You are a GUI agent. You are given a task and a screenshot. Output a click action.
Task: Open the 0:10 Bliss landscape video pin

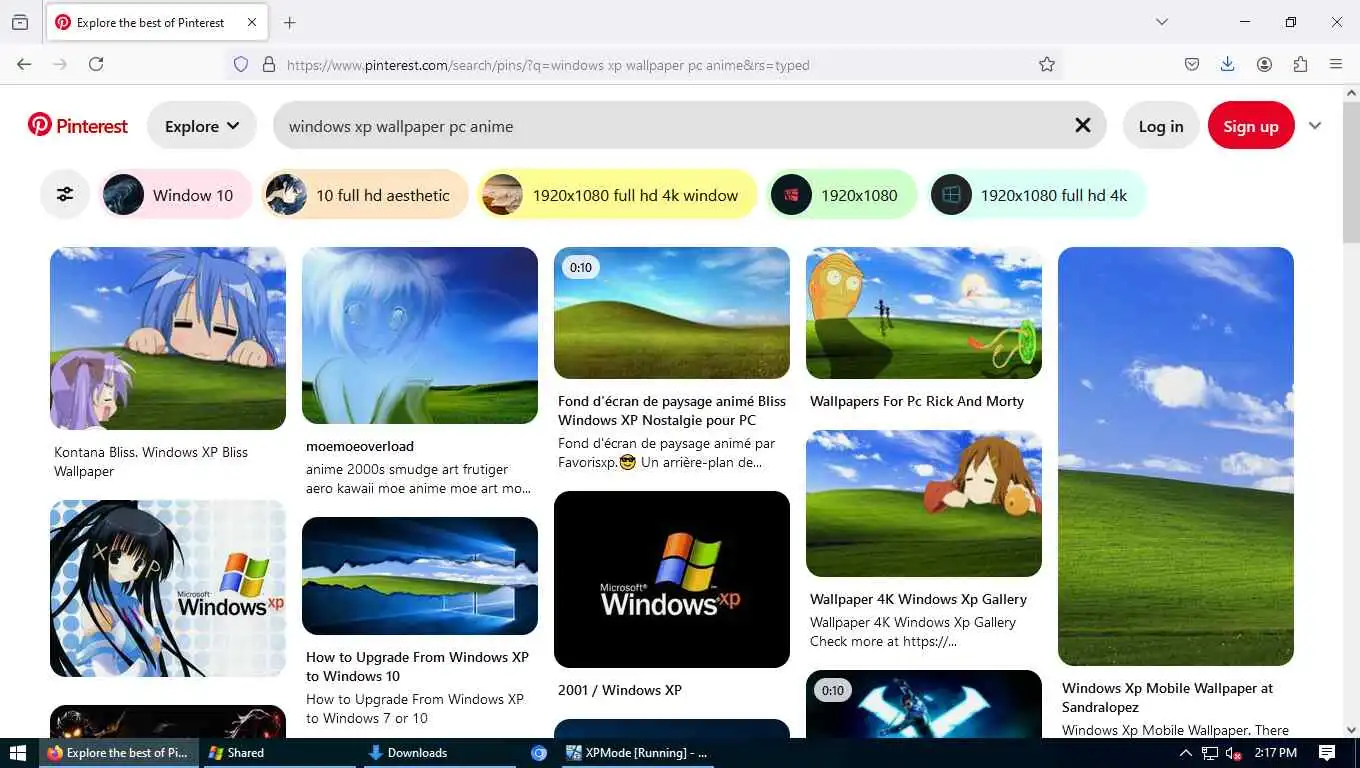(672, 313)
